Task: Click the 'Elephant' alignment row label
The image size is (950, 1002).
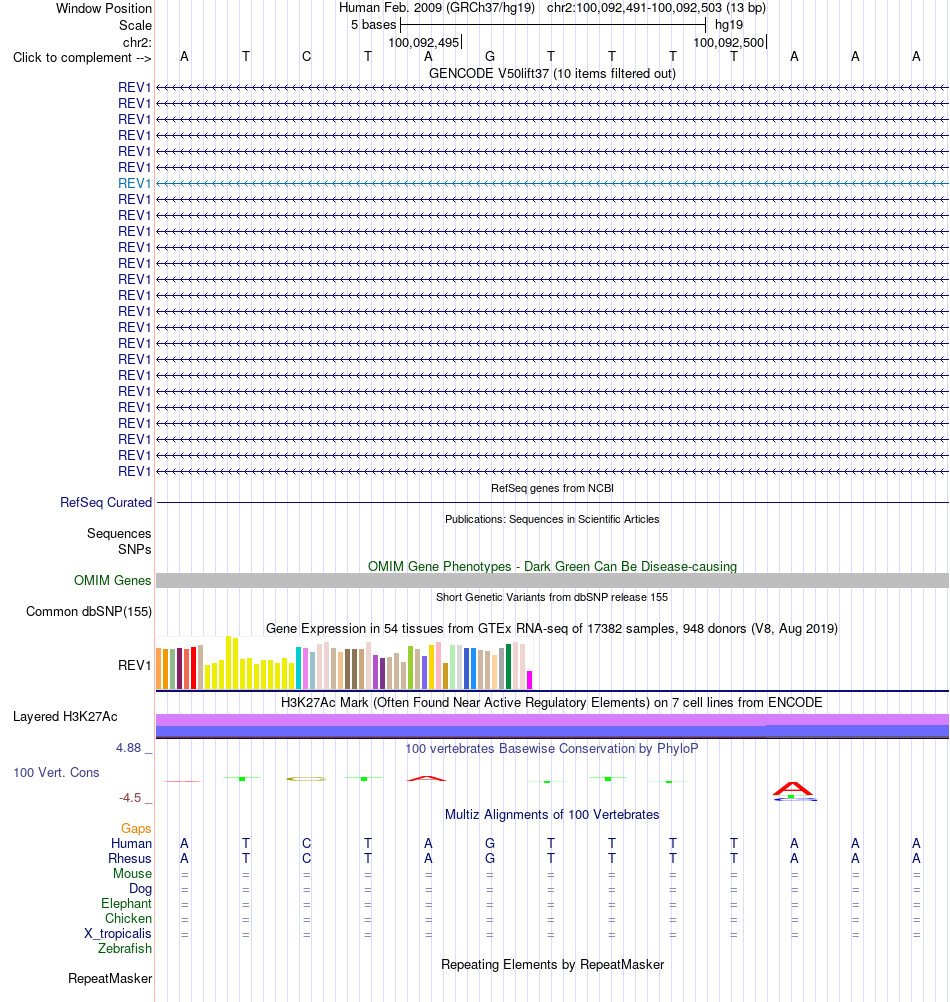Action: 126,904
